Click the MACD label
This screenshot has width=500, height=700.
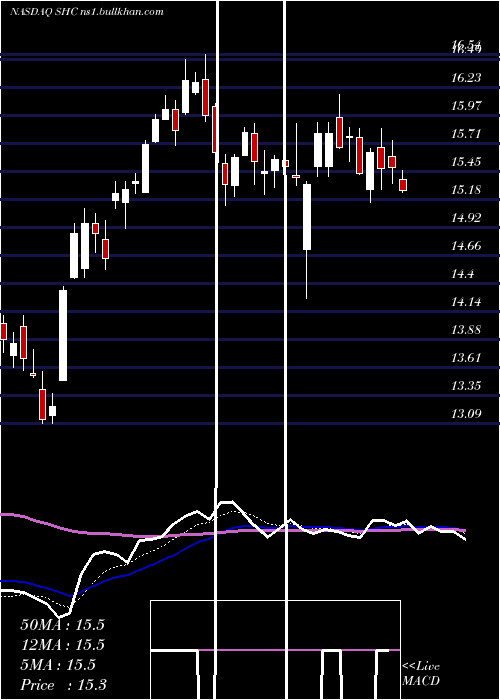[421, 681]
